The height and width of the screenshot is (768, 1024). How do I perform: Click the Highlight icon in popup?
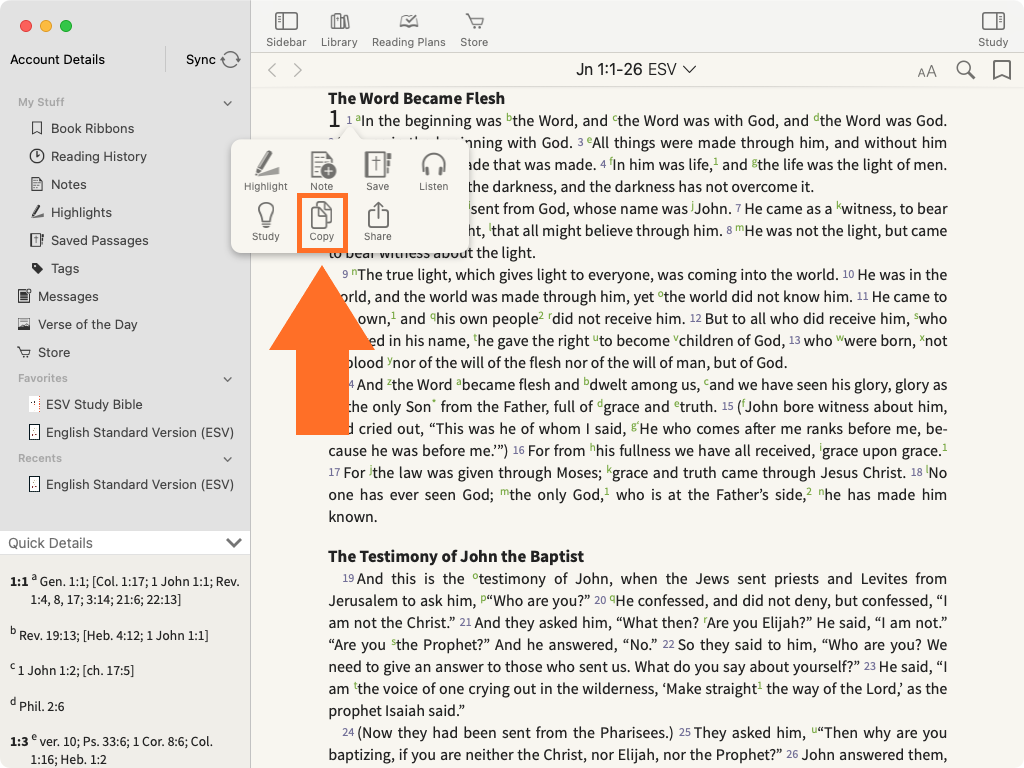coord(265,170)
